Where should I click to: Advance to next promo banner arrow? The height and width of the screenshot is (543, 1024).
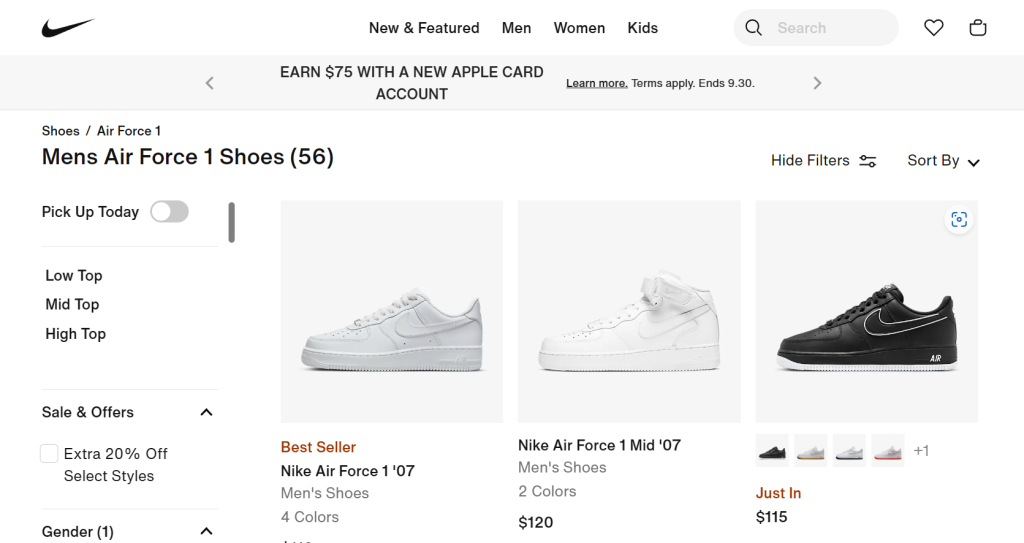click(x=817, y=83)
